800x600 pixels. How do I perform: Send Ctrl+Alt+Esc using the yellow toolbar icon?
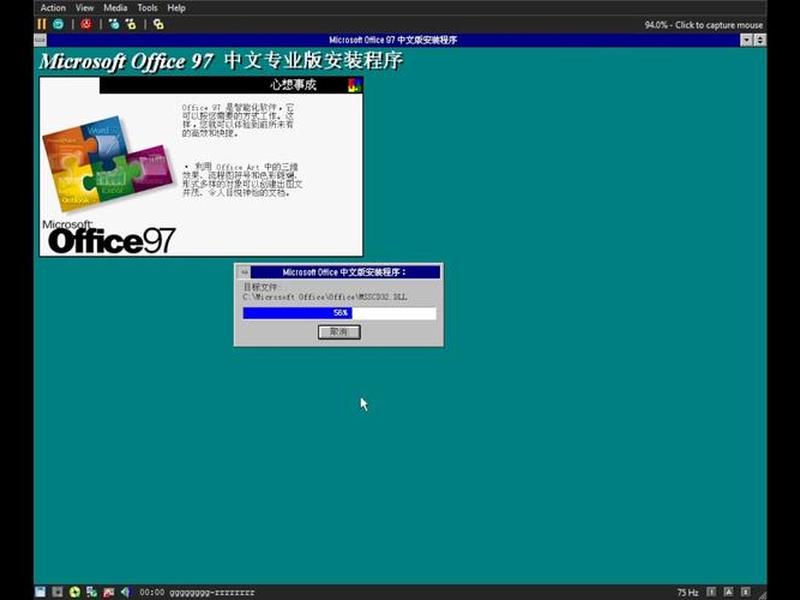pos(131,24)
